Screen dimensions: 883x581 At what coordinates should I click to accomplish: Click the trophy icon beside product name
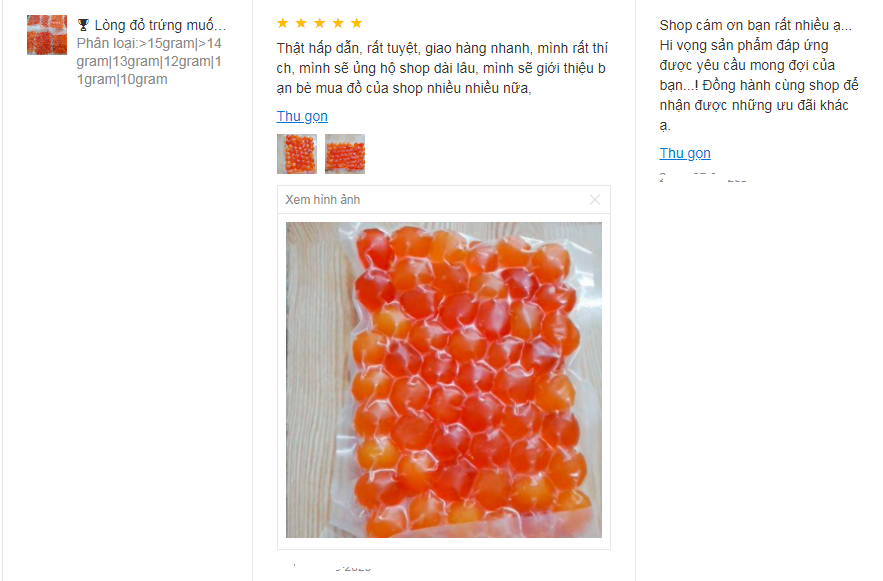83,26
